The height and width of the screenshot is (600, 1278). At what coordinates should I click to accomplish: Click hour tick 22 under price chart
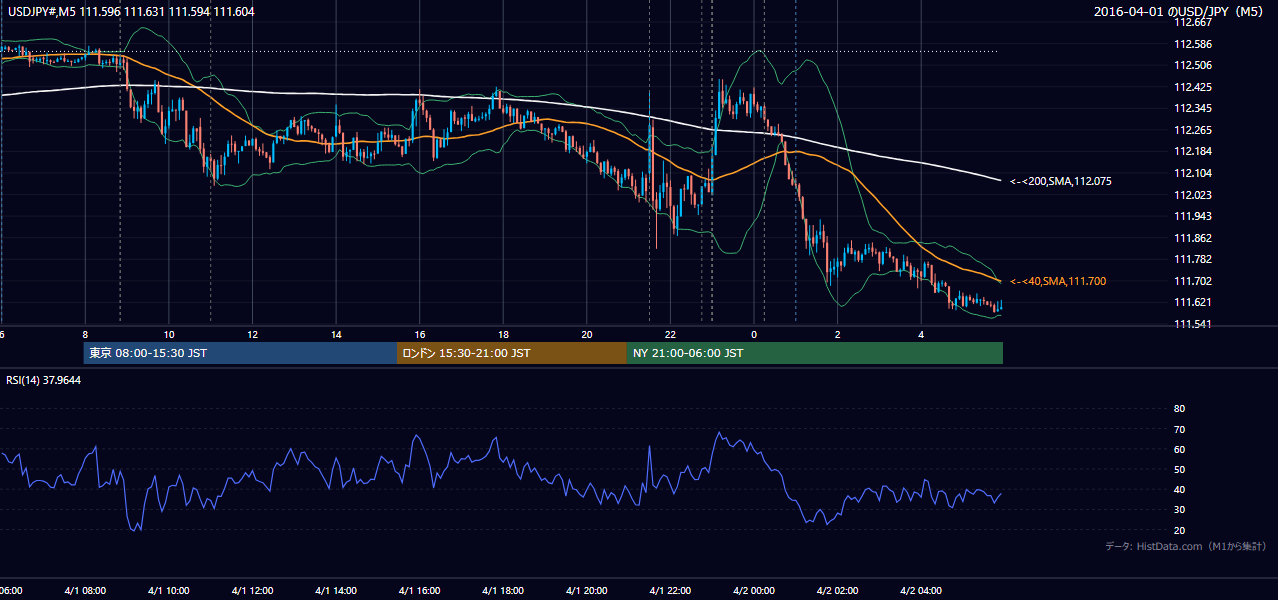click(670, 335)
